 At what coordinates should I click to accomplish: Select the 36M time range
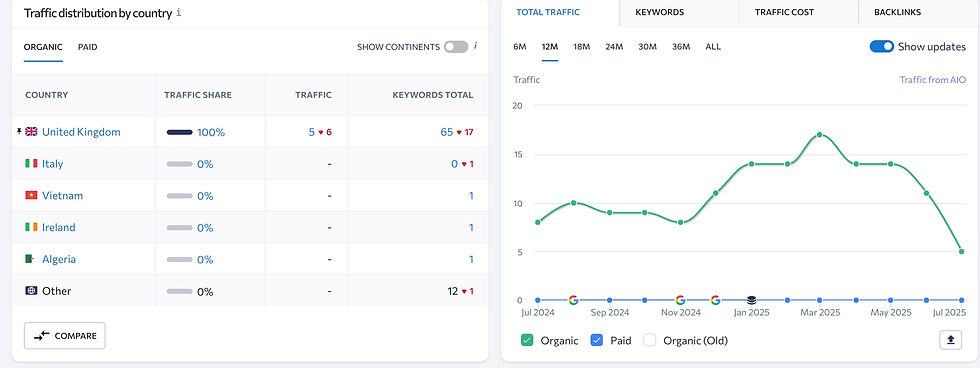pyautogui.click(x=681, y=47)
